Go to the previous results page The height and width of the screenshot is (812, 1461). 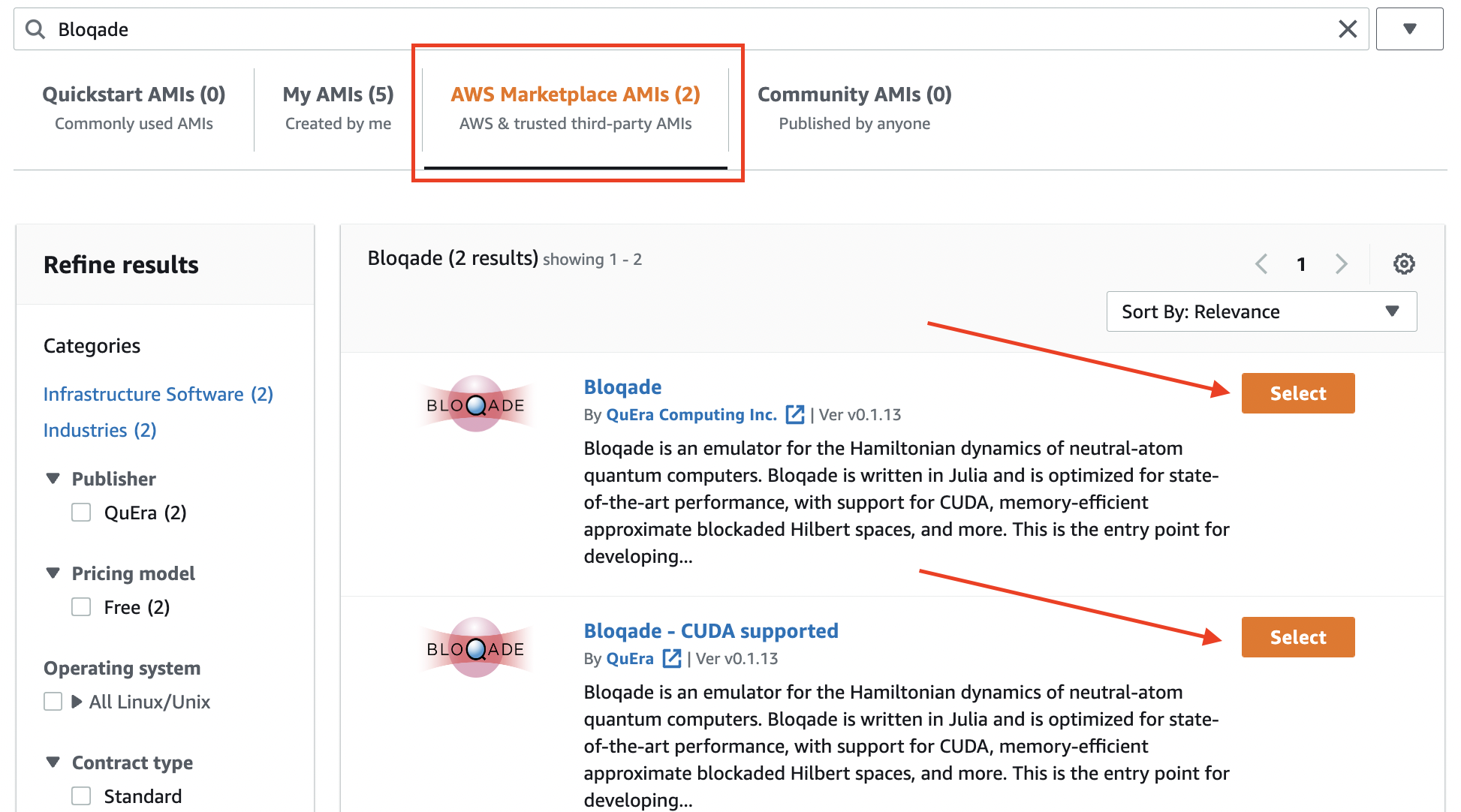(1261, 263)
